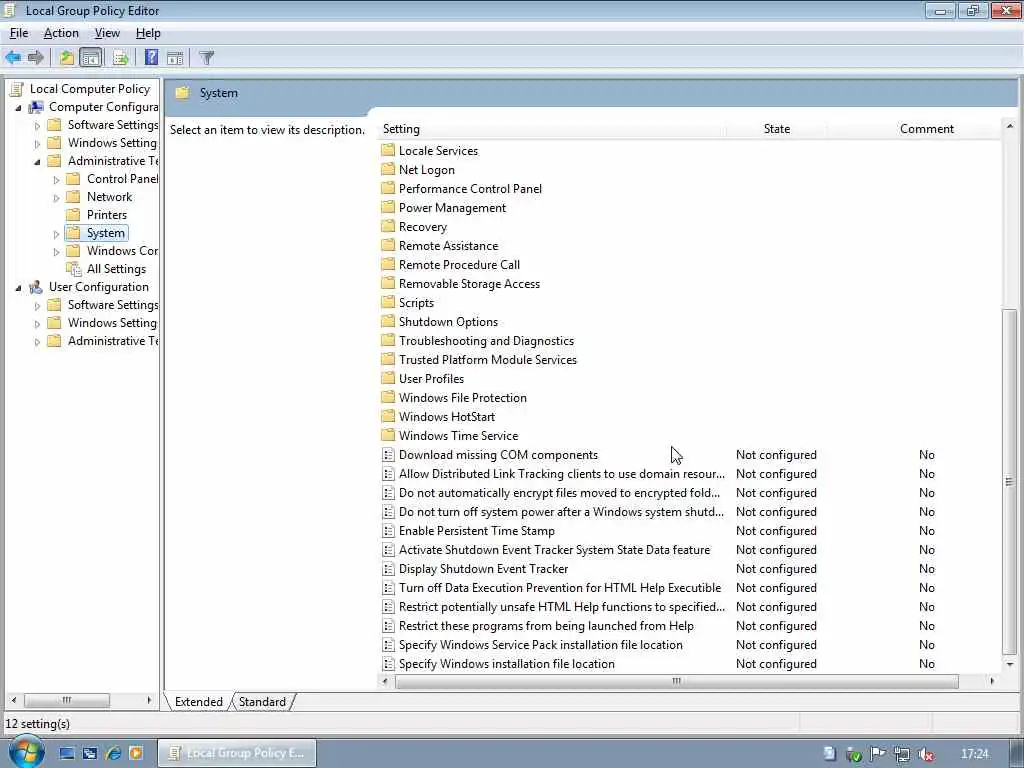Toggle Show/Hide Action Pane toolbar icon
The height and width of the screenshot is (768, 1024).
click(175, 57)
